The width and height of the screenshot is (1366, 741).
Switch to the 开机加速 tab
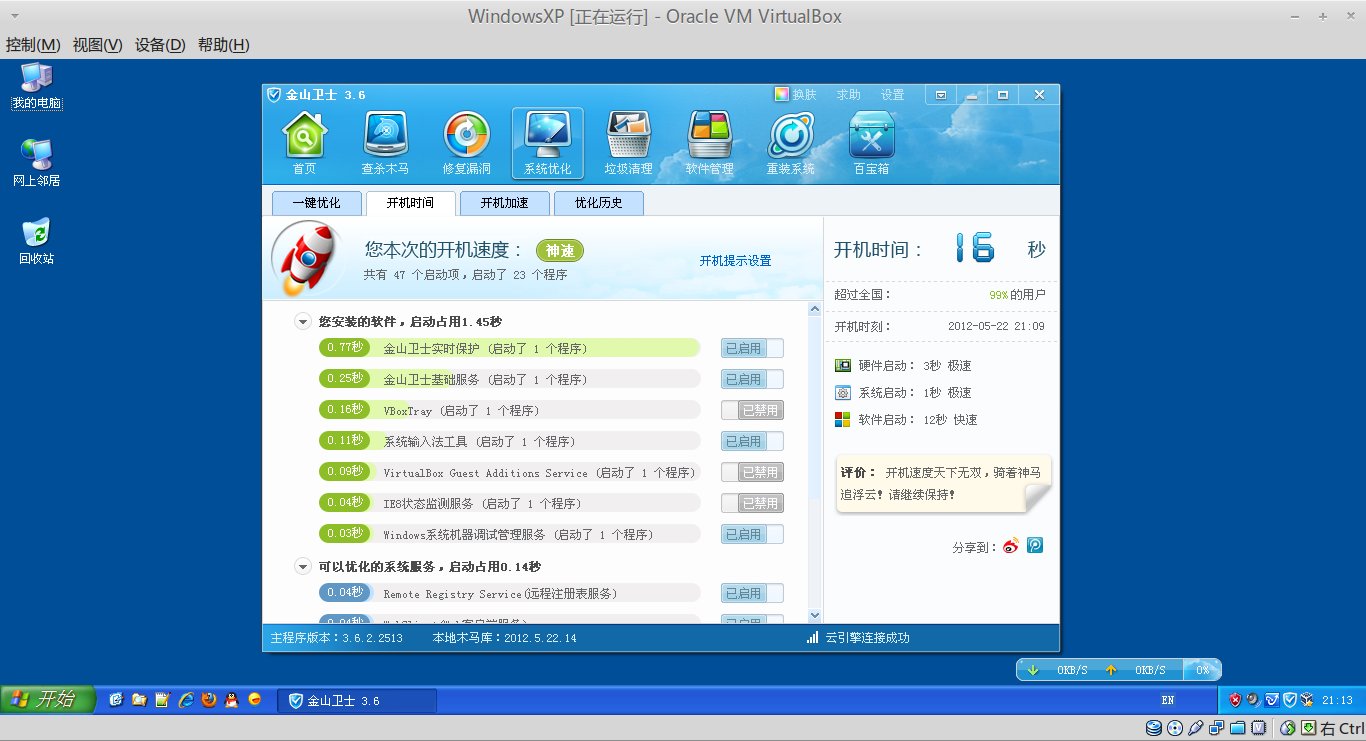coord(504,203)
